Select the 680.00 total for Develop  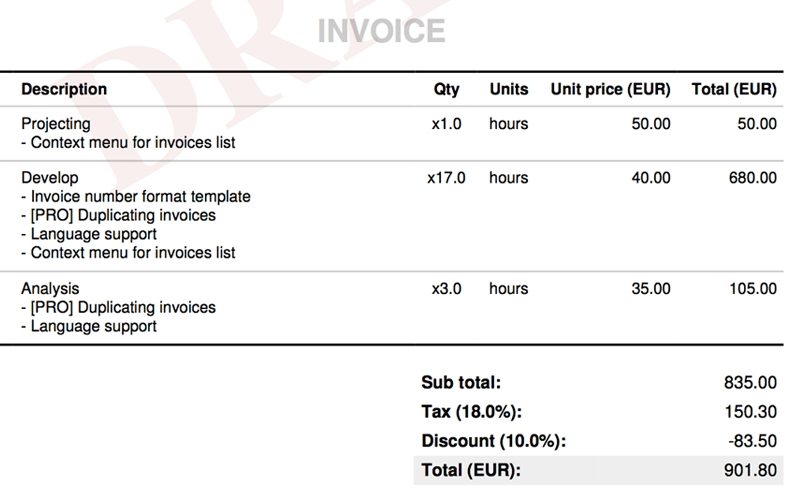752,178
